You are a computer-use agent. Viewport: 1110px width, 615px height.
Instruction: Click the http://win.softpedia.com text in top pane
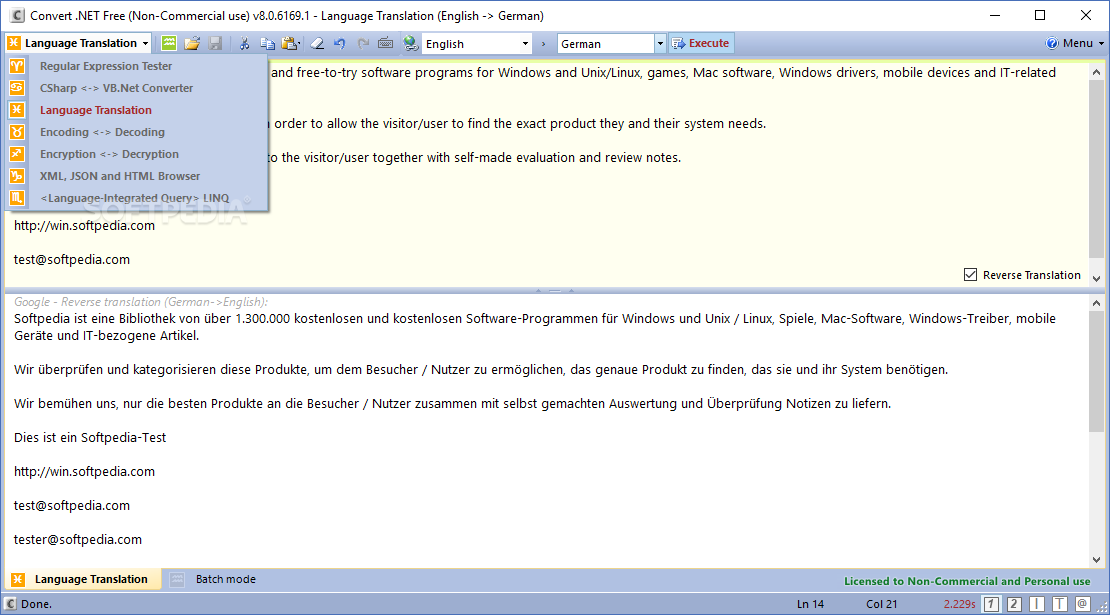[84, 225]
